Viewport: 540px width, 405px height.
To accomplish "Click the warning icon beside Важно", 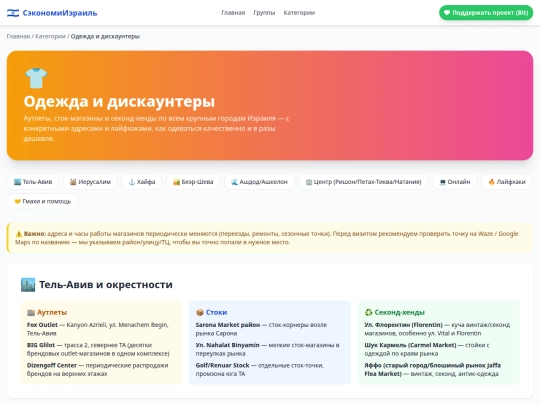I will [x=19, y=233].
